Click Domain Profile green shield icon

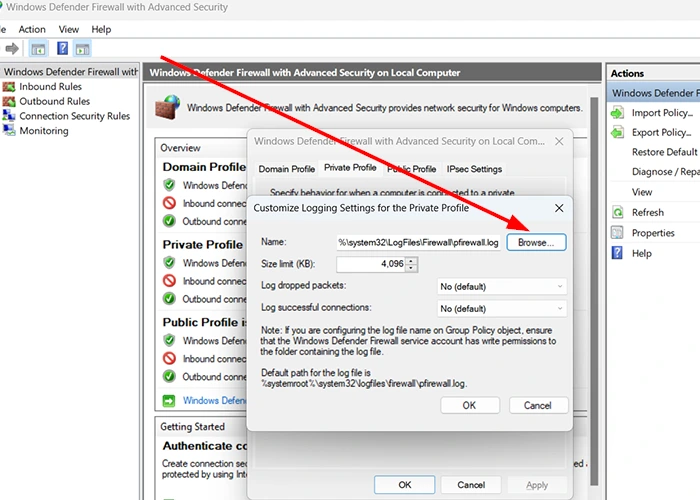click(x=169, y=185)
